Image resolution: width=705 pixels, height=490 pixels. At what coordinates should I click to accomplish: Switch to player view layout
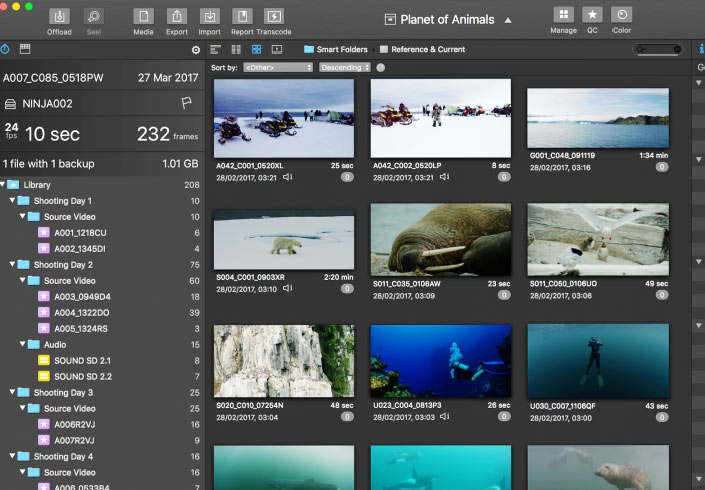277,49
